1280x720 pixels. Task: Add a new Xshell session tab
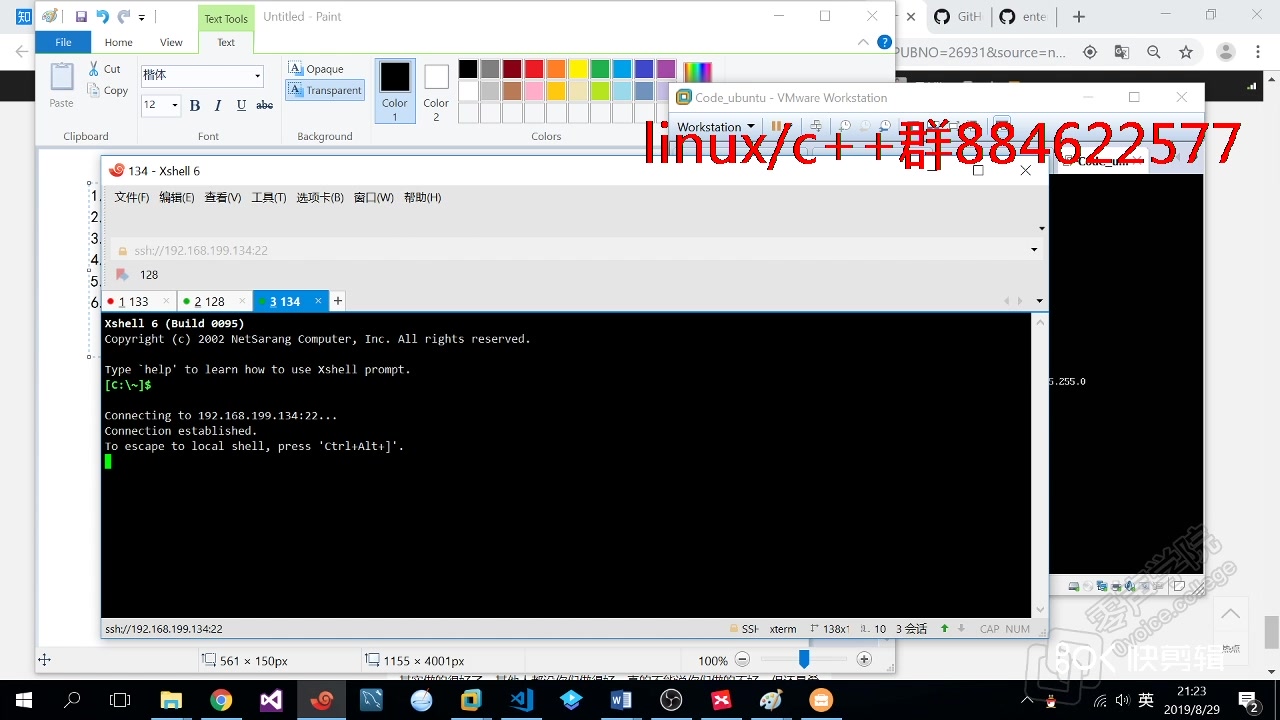point(338,300)
